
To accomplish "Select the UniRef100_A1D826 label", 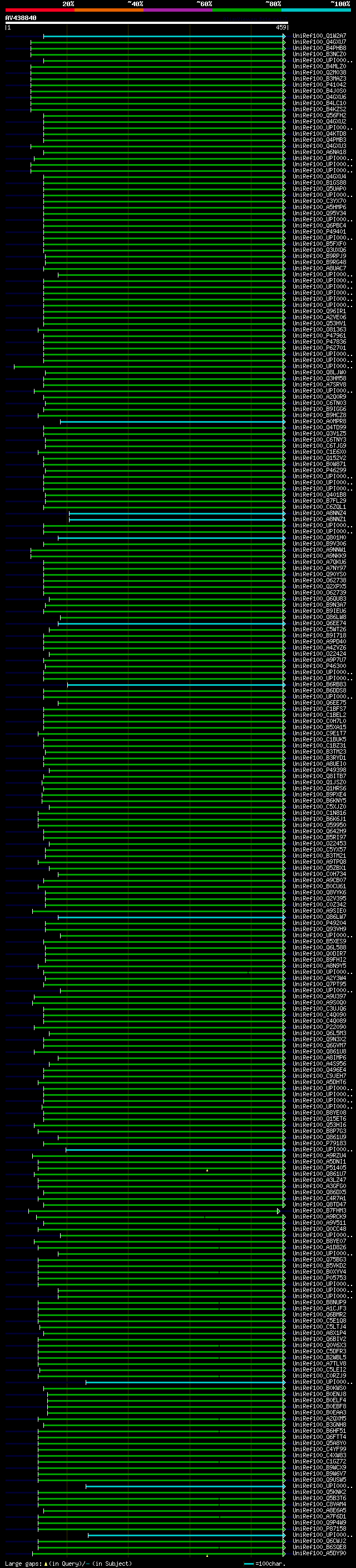I will pyautogui.click(x=319, y=1247).
